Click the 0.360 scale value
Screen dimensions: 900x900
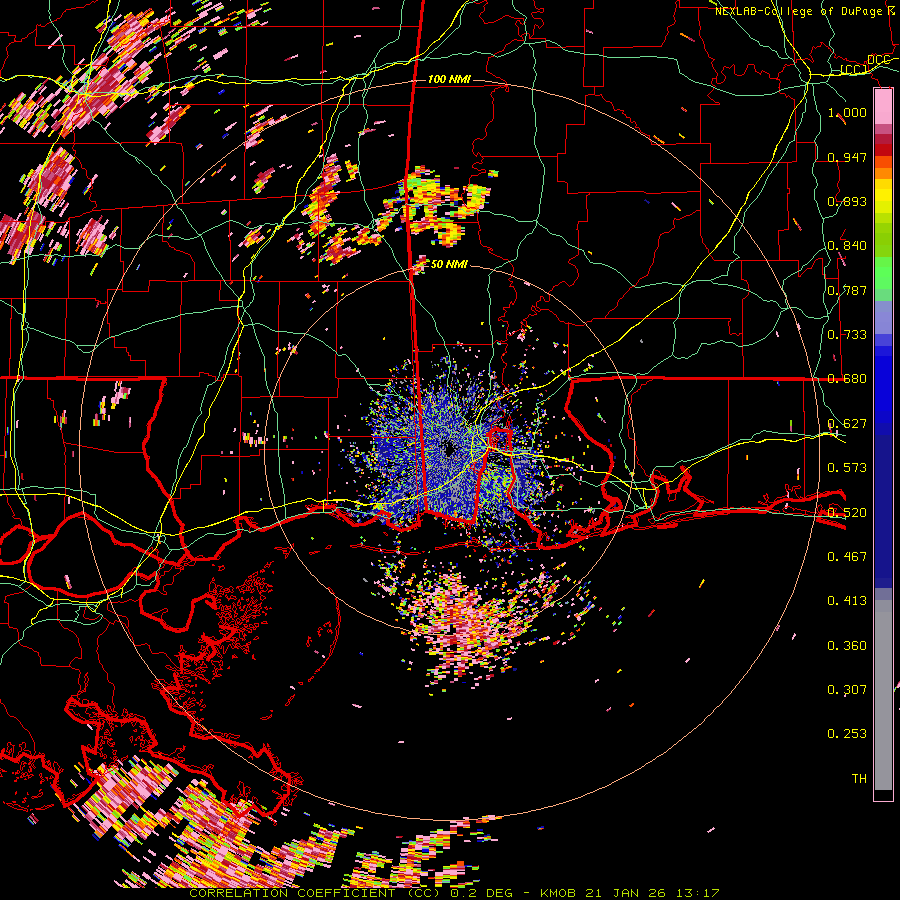tap(847, 645)
